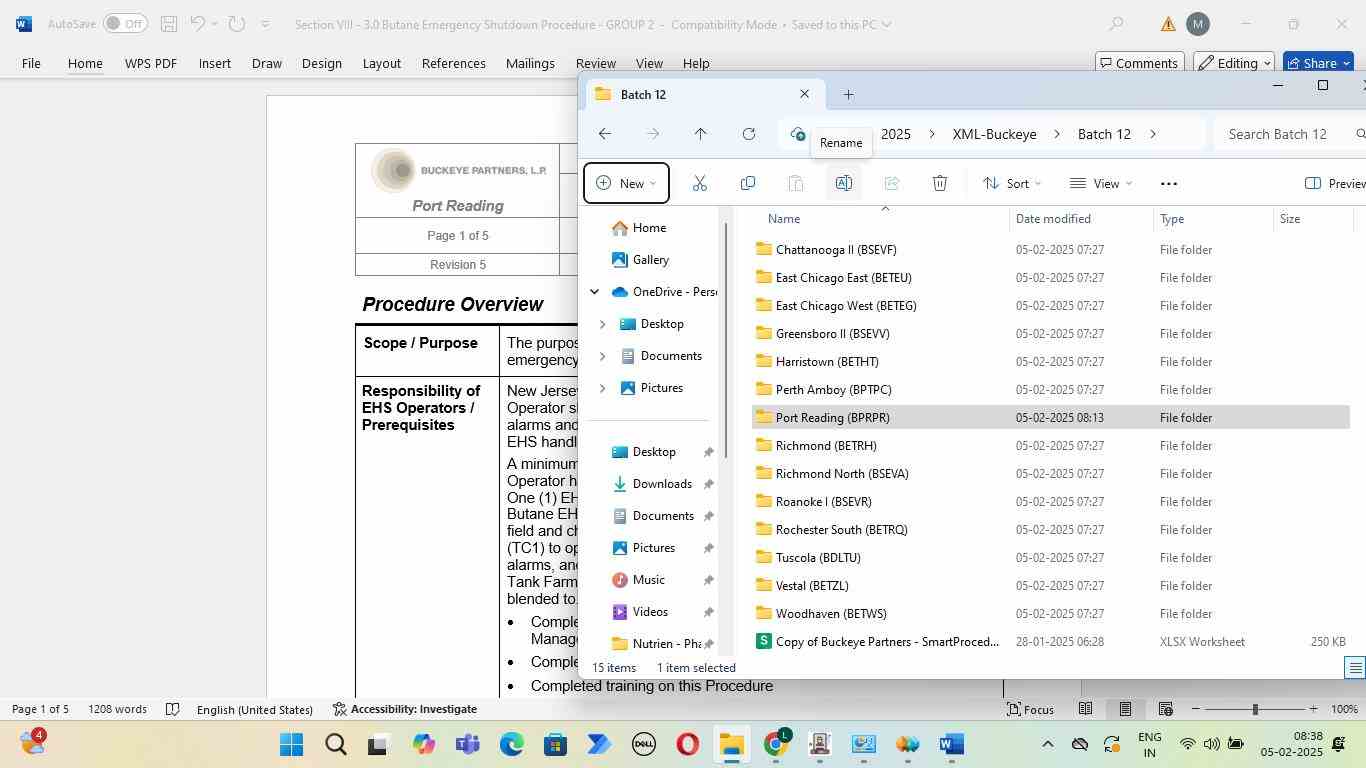
Task: Open a new Explorer tab with plus
Action: [848, 95]
